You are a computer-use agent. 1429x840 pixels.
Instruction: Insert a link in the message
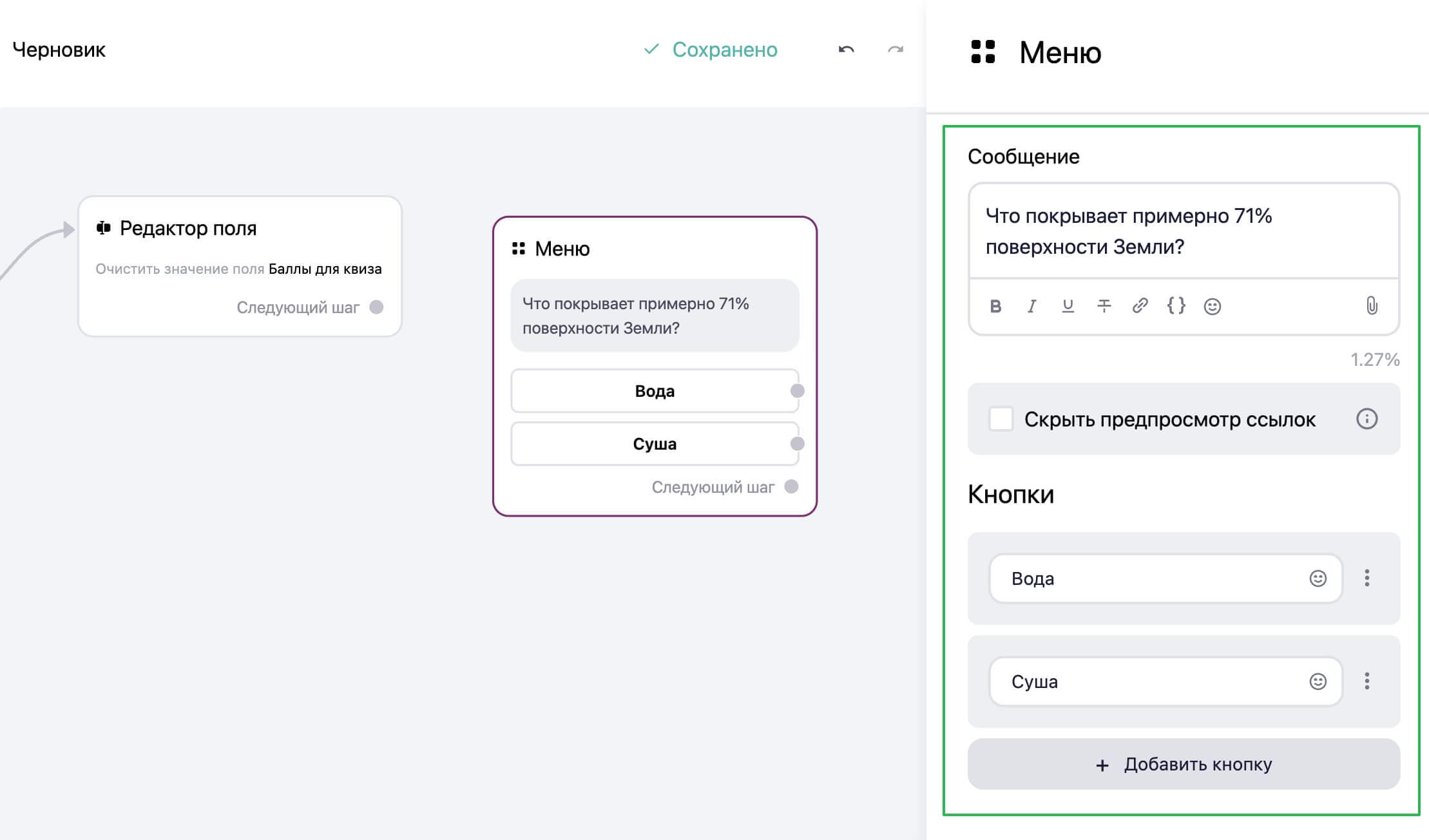coord(1140,305)
